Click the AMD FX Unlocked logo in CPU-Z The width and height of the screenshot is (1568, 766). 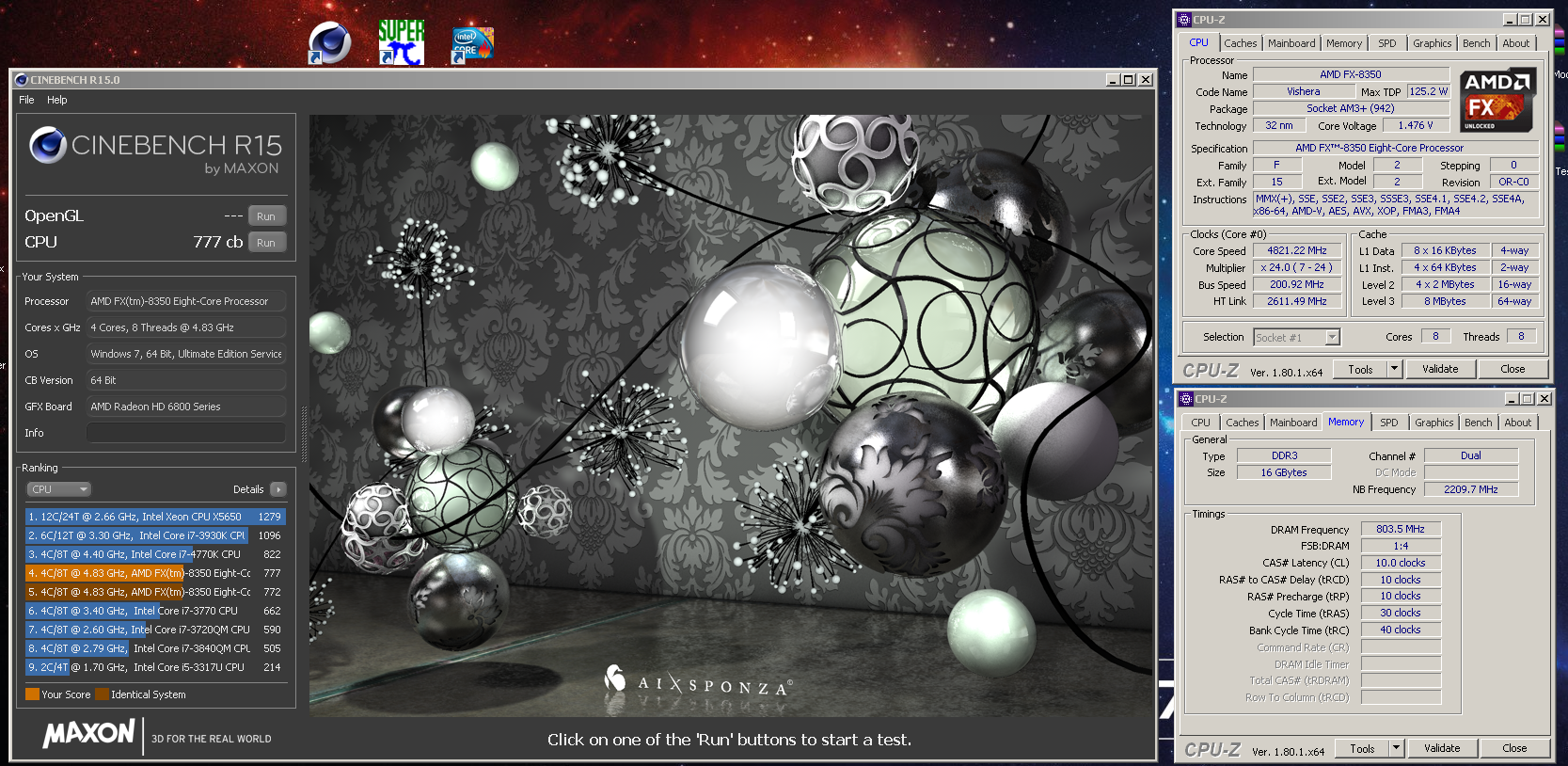pos(1498,99)
